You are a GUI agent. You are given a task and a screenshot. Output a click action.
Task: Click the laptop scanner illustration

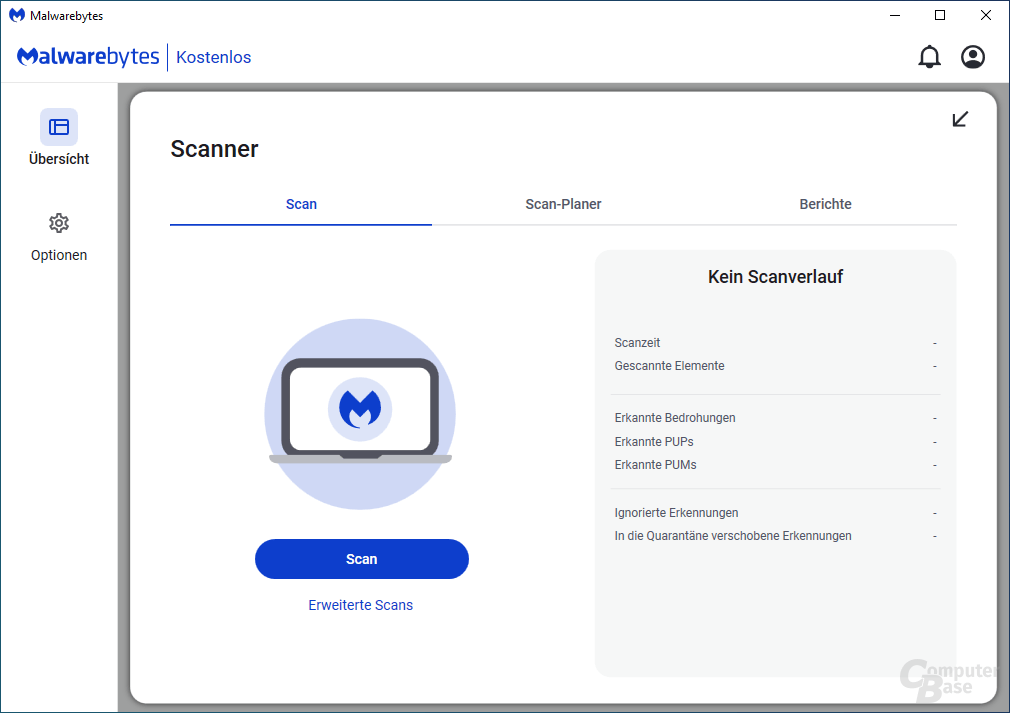click(x=360, y=414)
